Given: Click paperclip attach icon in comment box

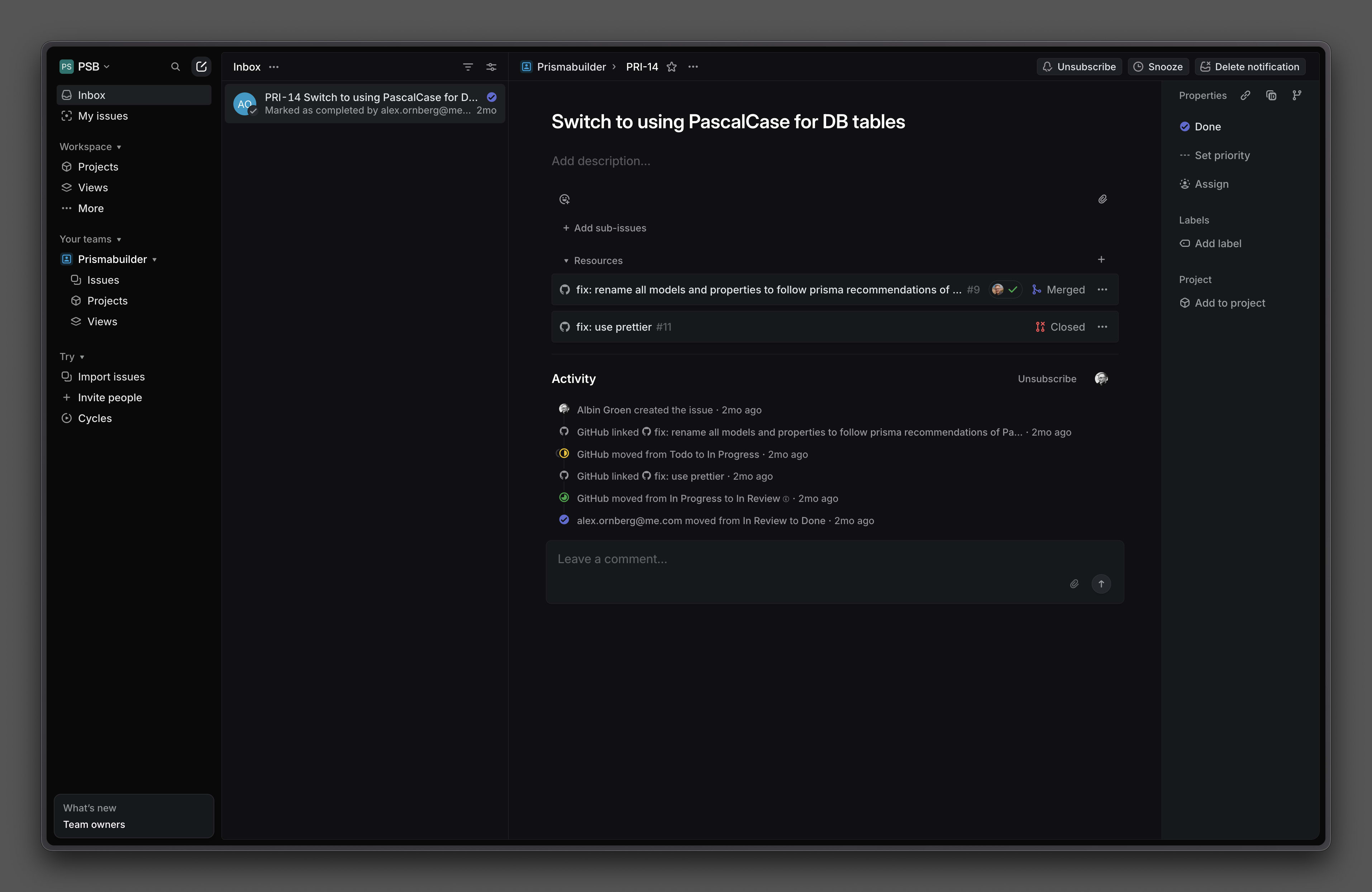Looking at the screenshot, I should tap(1074, 584).
